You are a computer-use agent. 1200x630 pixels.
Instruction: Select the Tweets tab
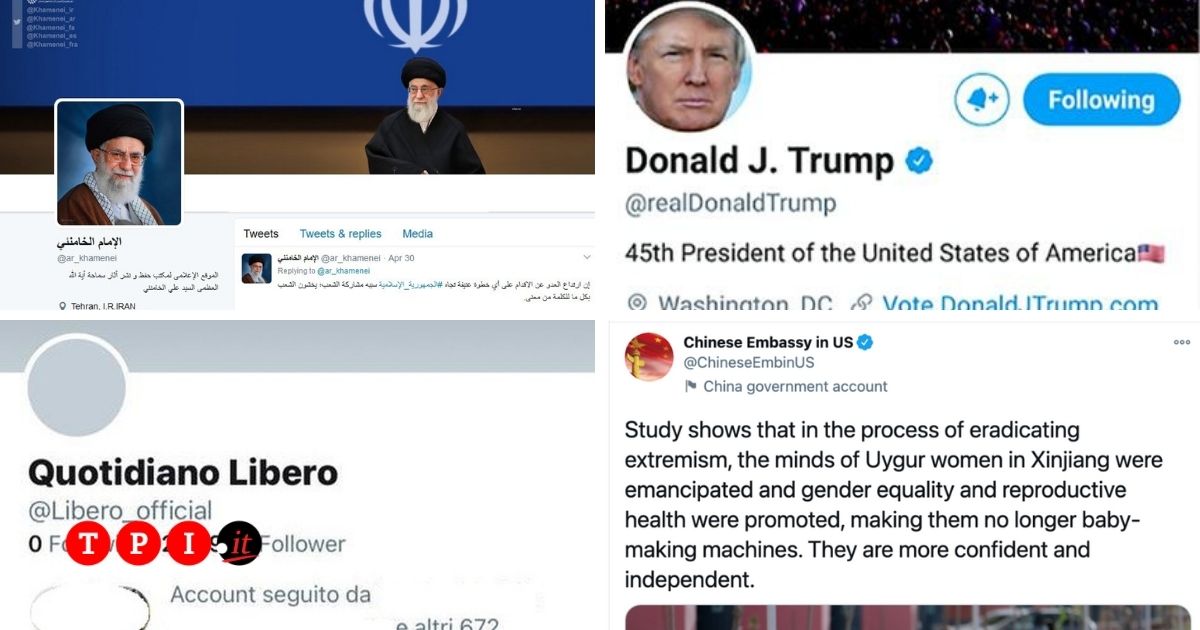tap(261, 234)
